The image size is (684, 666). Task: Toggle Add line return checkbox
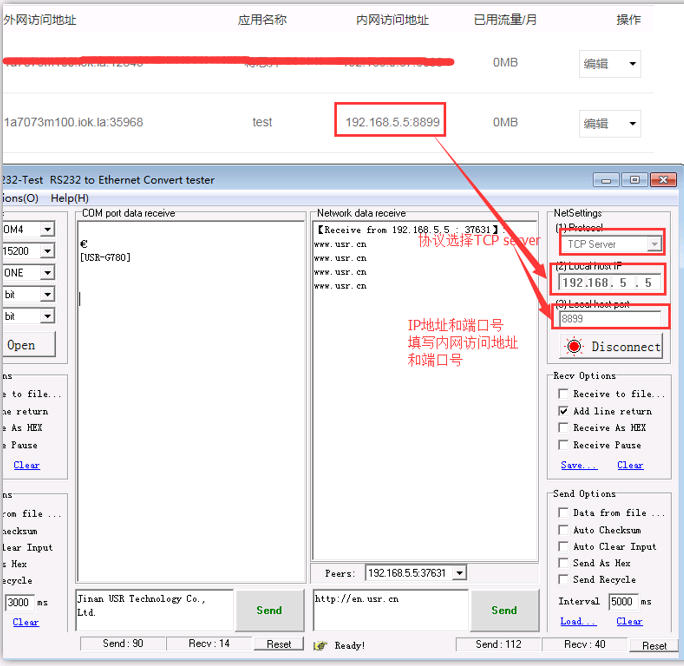click(x=564, y=411)
